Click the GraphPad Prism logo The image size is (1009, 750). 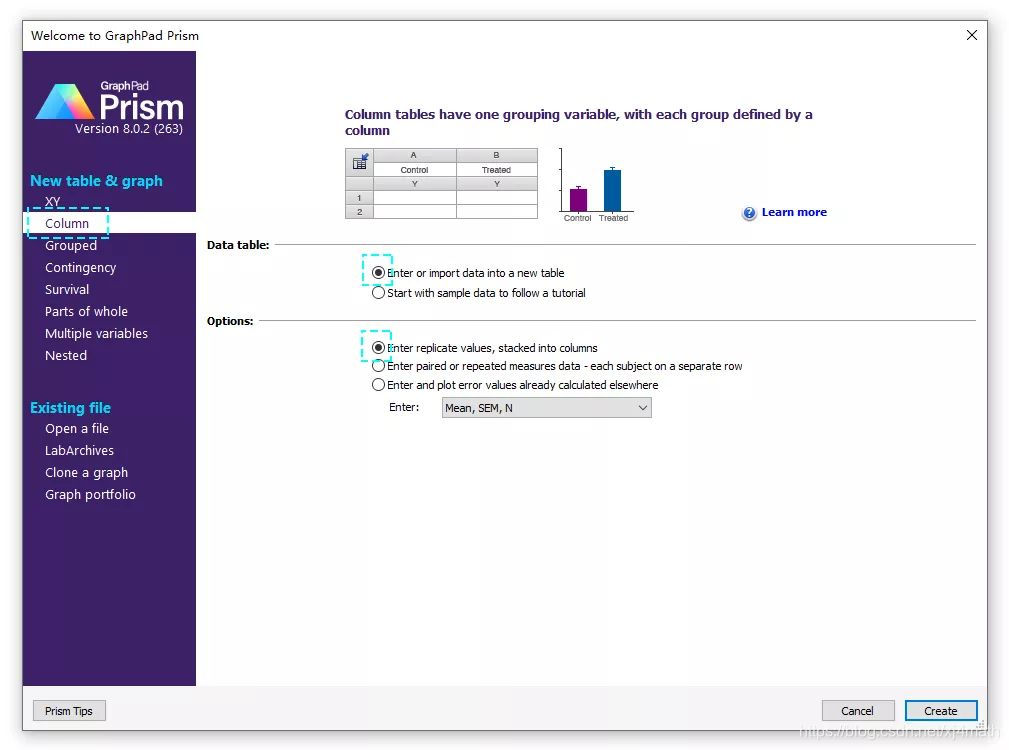pyautogui.click(x=109, y=102)
